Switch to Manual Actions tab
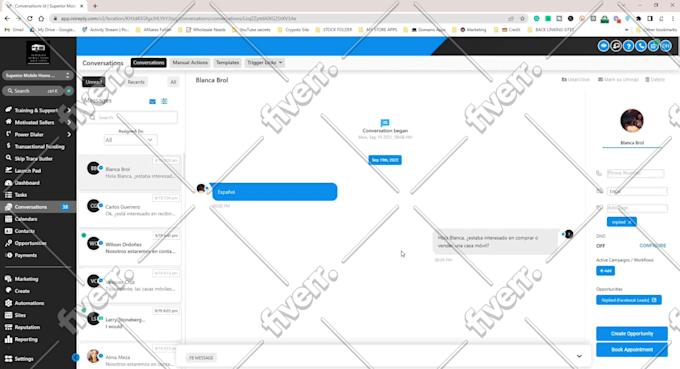680x369 pixels. tap(190, 63)
